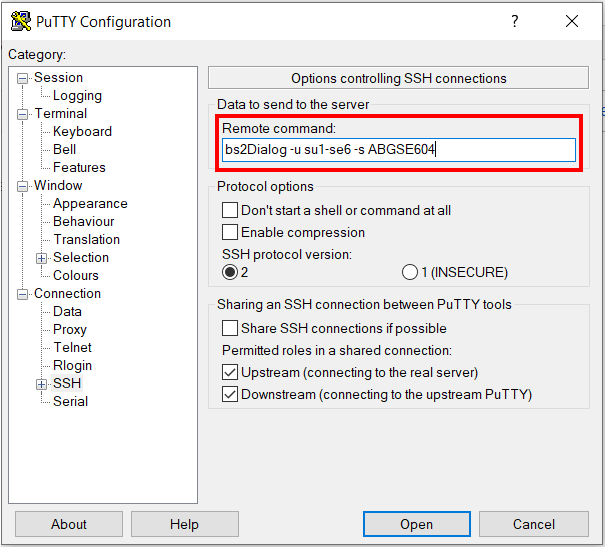Open the Logging category
Viewport: 605px width, 547px height.
coord(77,96)
